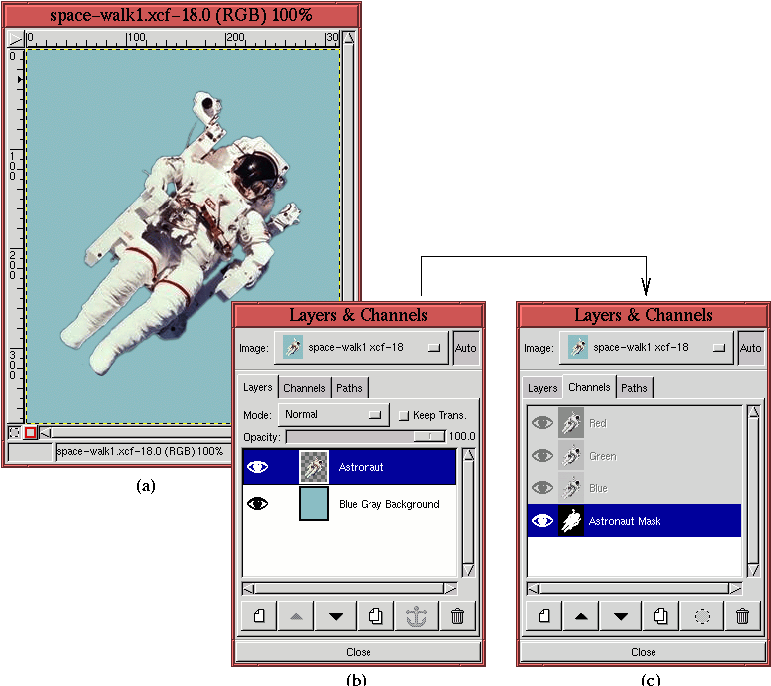
Task: Click channel to selection dotted circle icon
Action: tap(701, 616)
